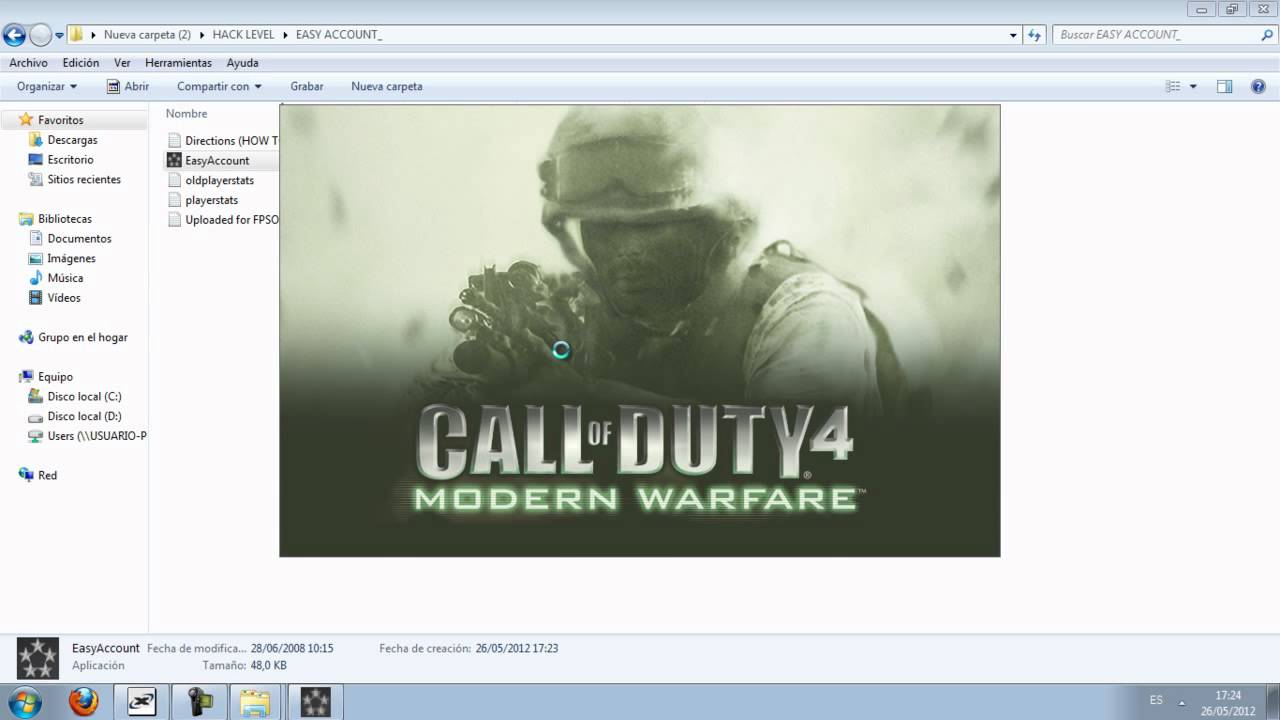Image resolution: width=1280 pixels, height=720 pixels.
Task: Click the Call of Duty 4 splash image
Action: click(x=640, y=331)
